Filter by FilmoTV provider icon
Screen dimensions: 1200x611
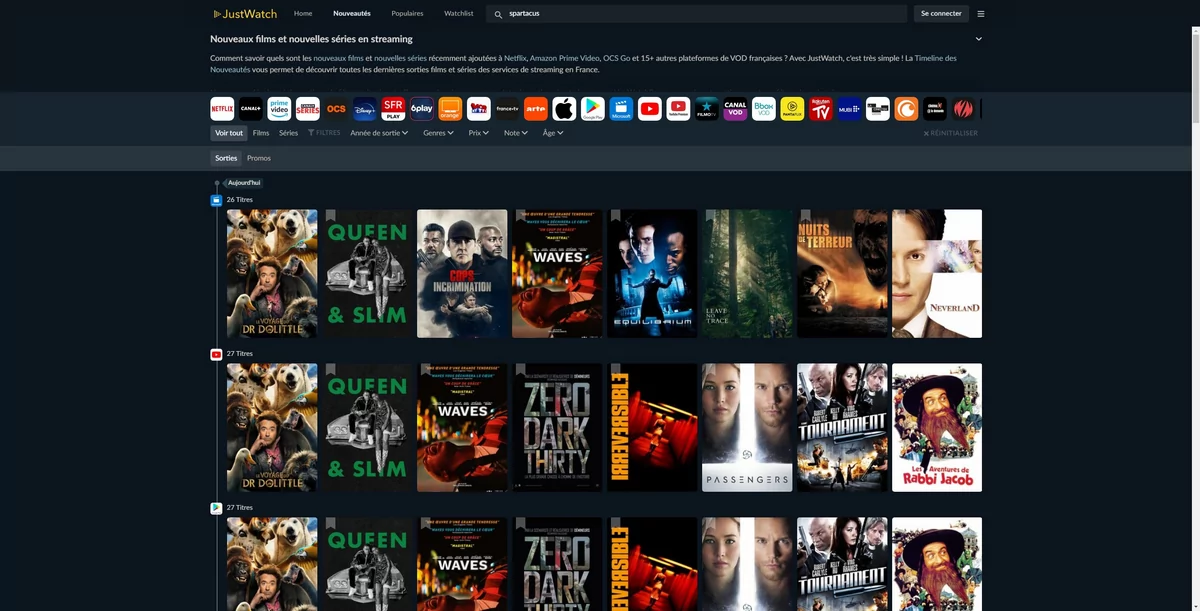[x=707, y=109]
